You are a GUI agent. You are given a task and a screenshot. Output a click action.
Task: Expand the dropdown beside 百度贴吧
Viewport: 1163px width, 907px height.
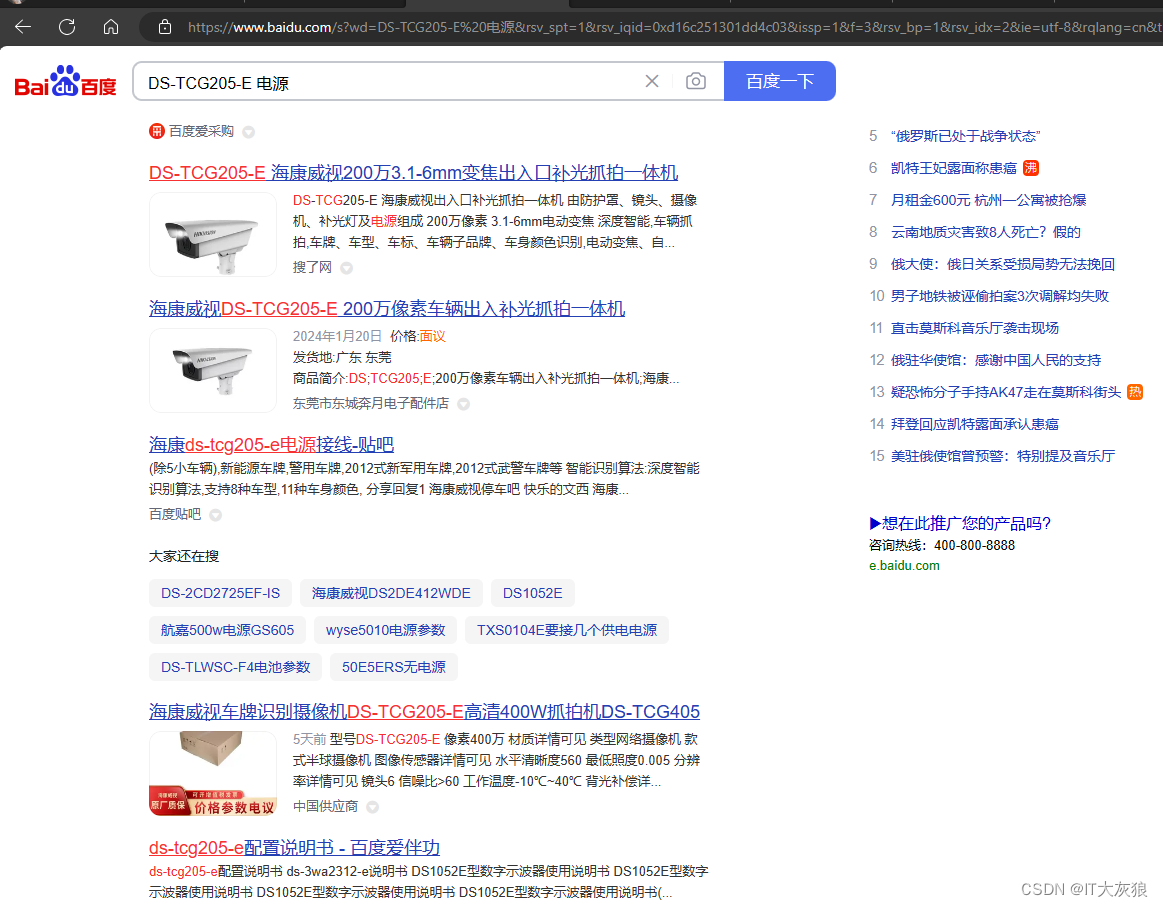pyautogui.click(x=215, y=515)
